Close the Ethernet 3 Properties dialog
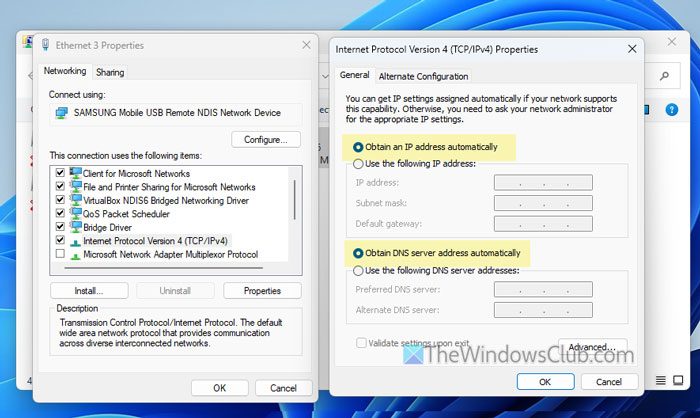Image resolution: width=700 pixels, height=418 pixels. tap(306, 45)
